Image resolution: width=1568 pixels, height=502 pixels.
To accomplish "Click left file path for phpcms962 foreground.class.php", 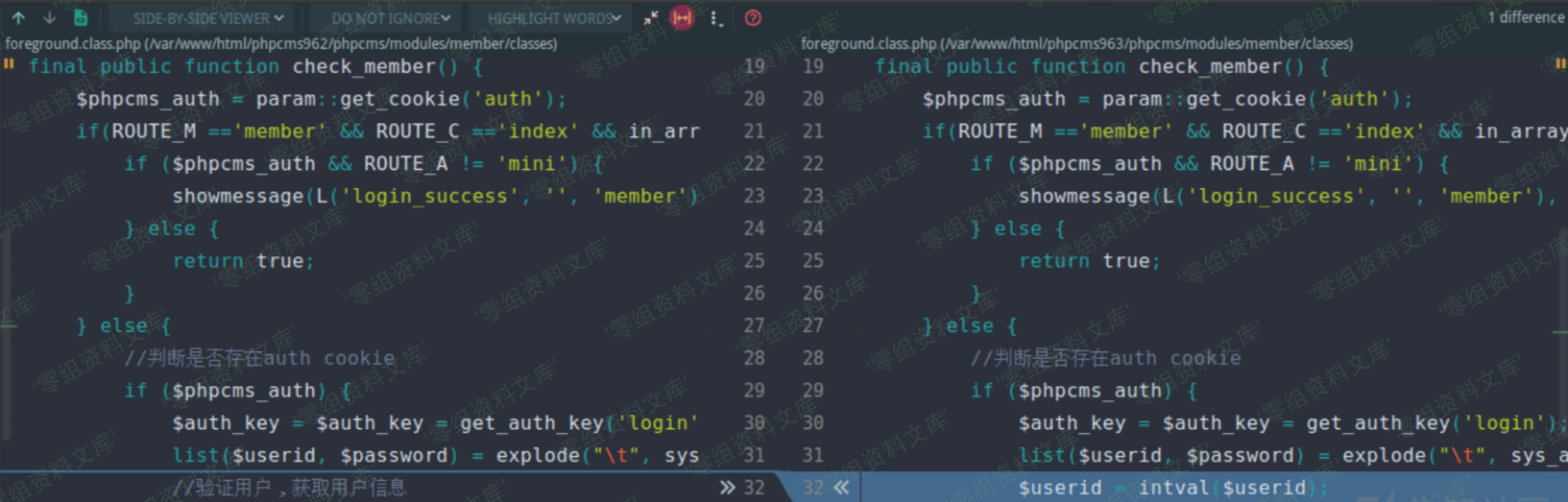I will tap(280, 43).
